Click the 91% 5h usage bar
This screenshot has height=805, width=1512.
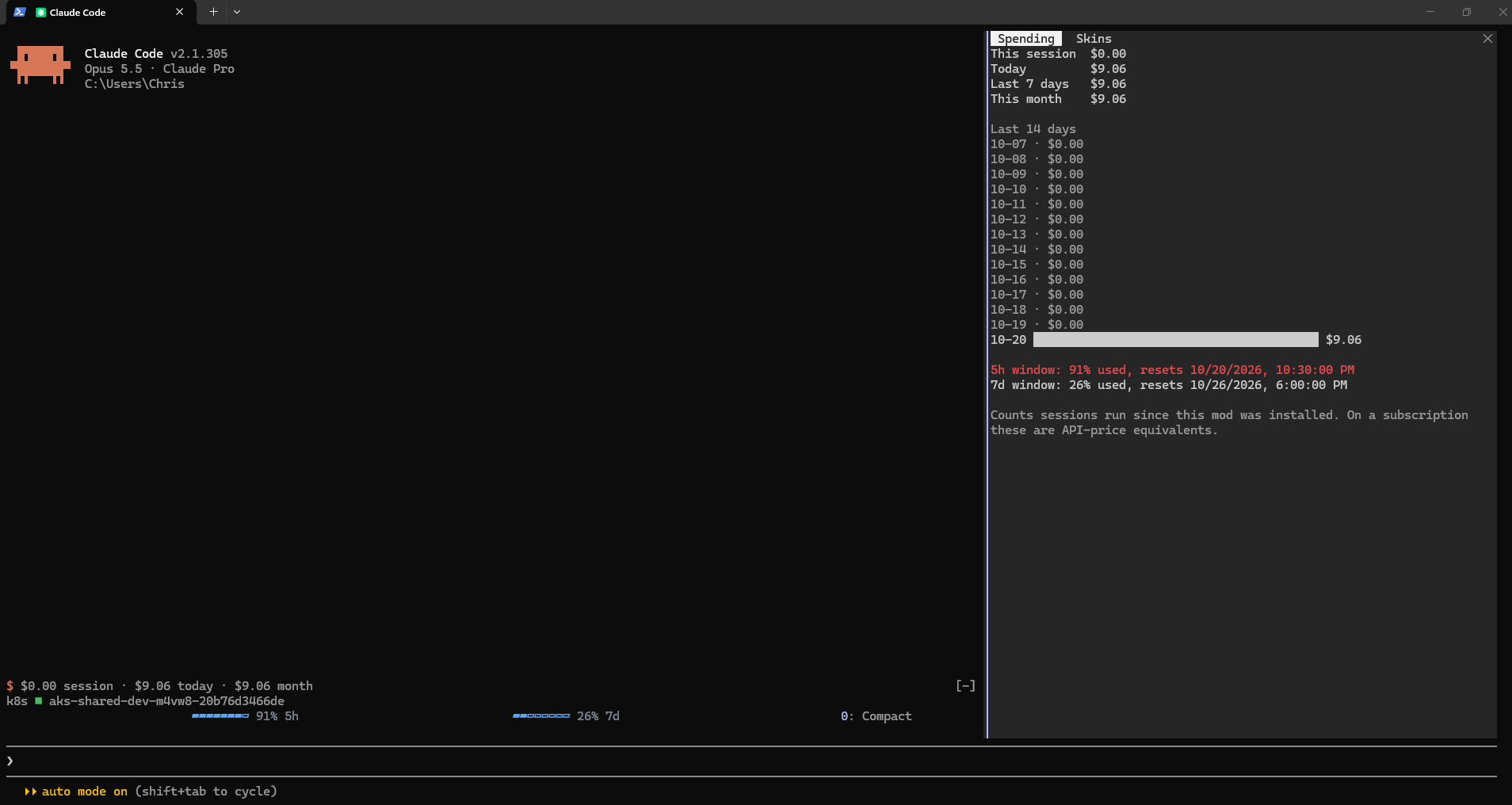(220, 716)
